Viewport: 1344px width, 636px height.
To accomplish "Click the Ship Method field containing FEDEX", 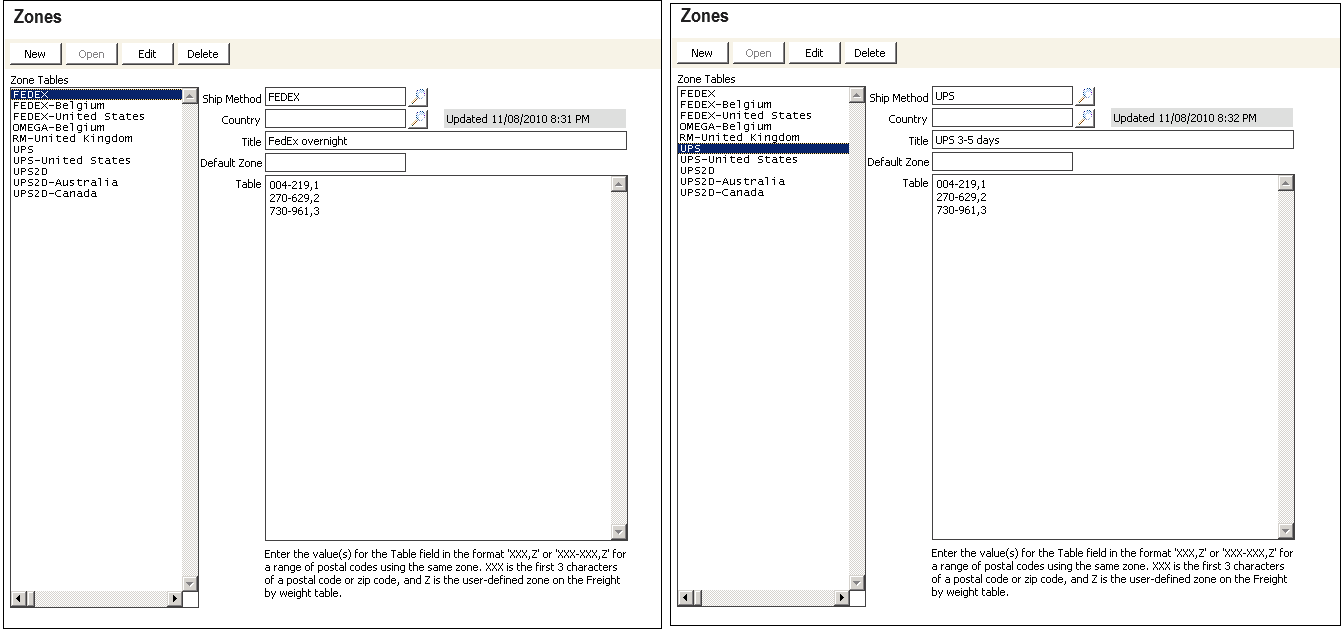I will (335, 97).
